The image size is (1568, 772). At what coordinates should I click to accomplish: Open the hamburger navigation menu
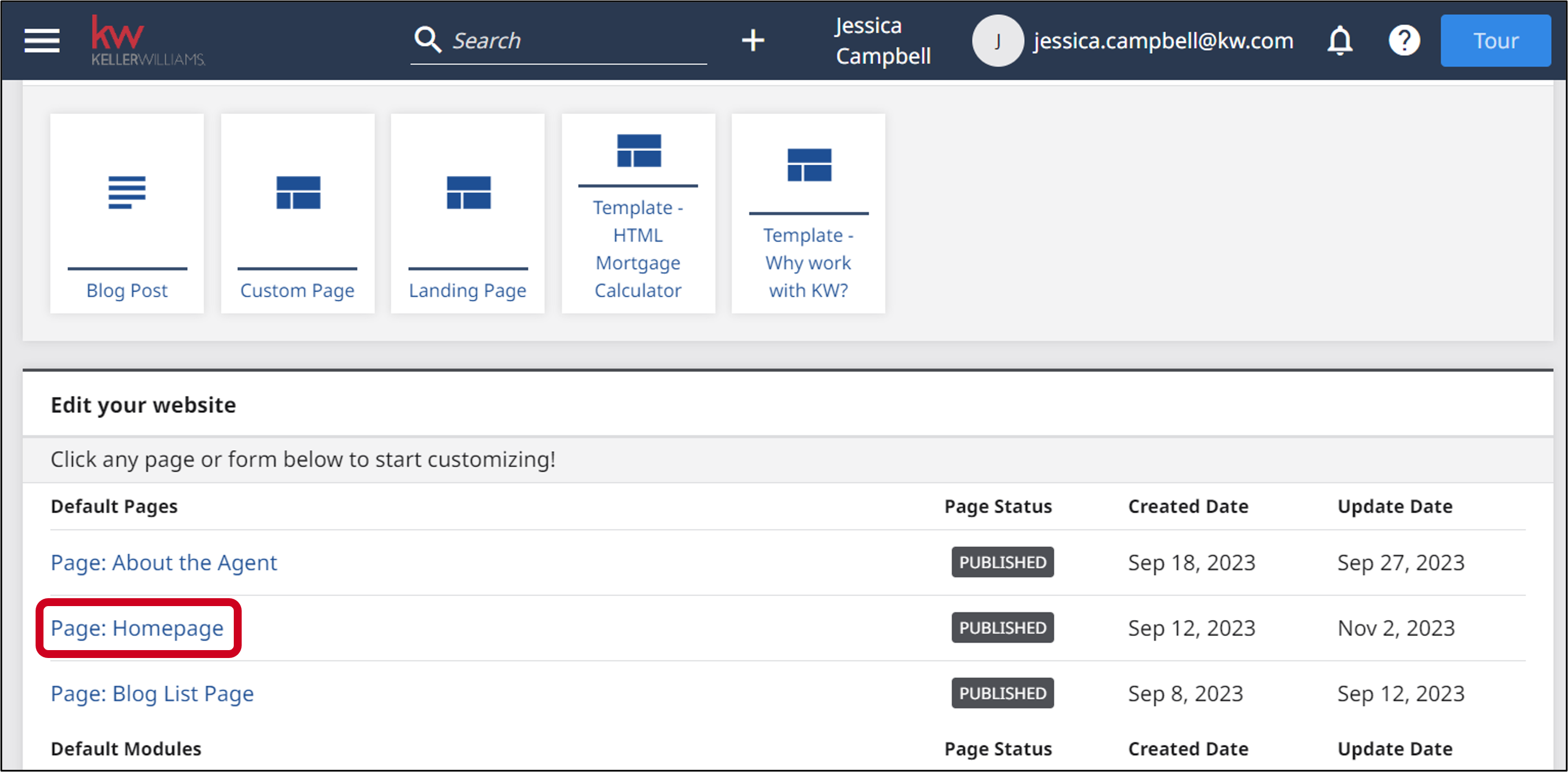42,41
